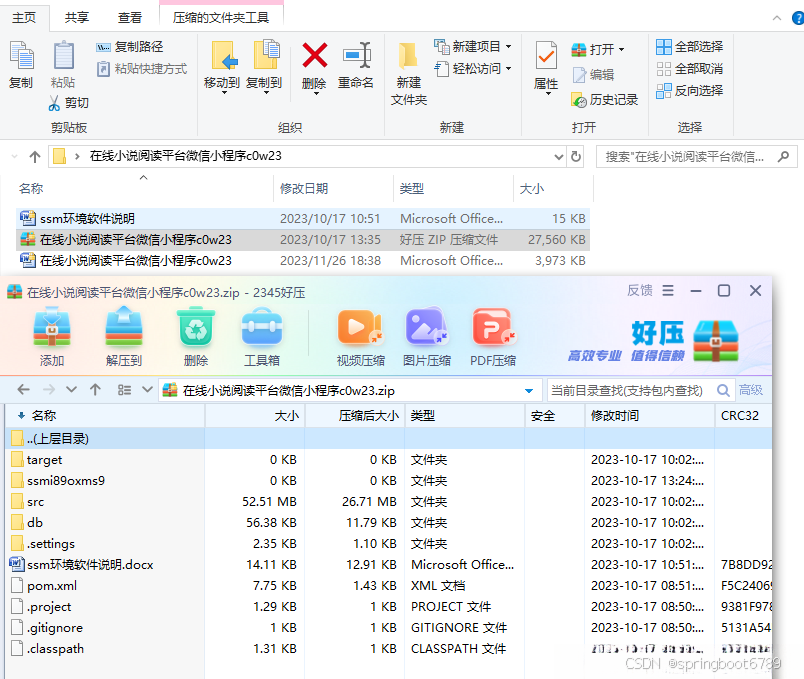This screenshot has height=679, width=804.
Task: Click 编辑 in the open group
Action: [593, 75]
